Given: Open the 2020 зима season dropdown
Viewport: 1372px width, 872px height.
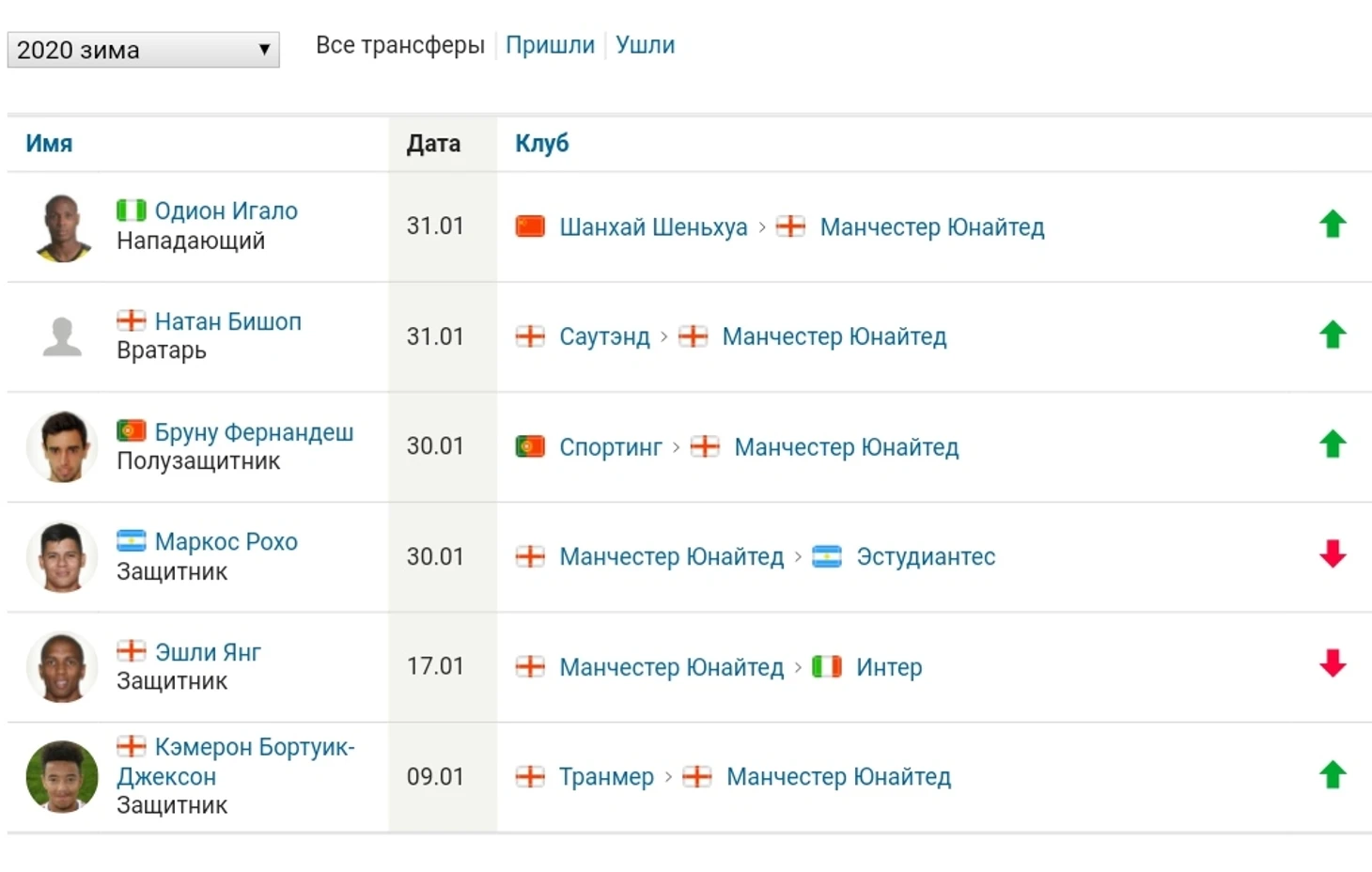Looking at the screenshot, I should 143,50.
